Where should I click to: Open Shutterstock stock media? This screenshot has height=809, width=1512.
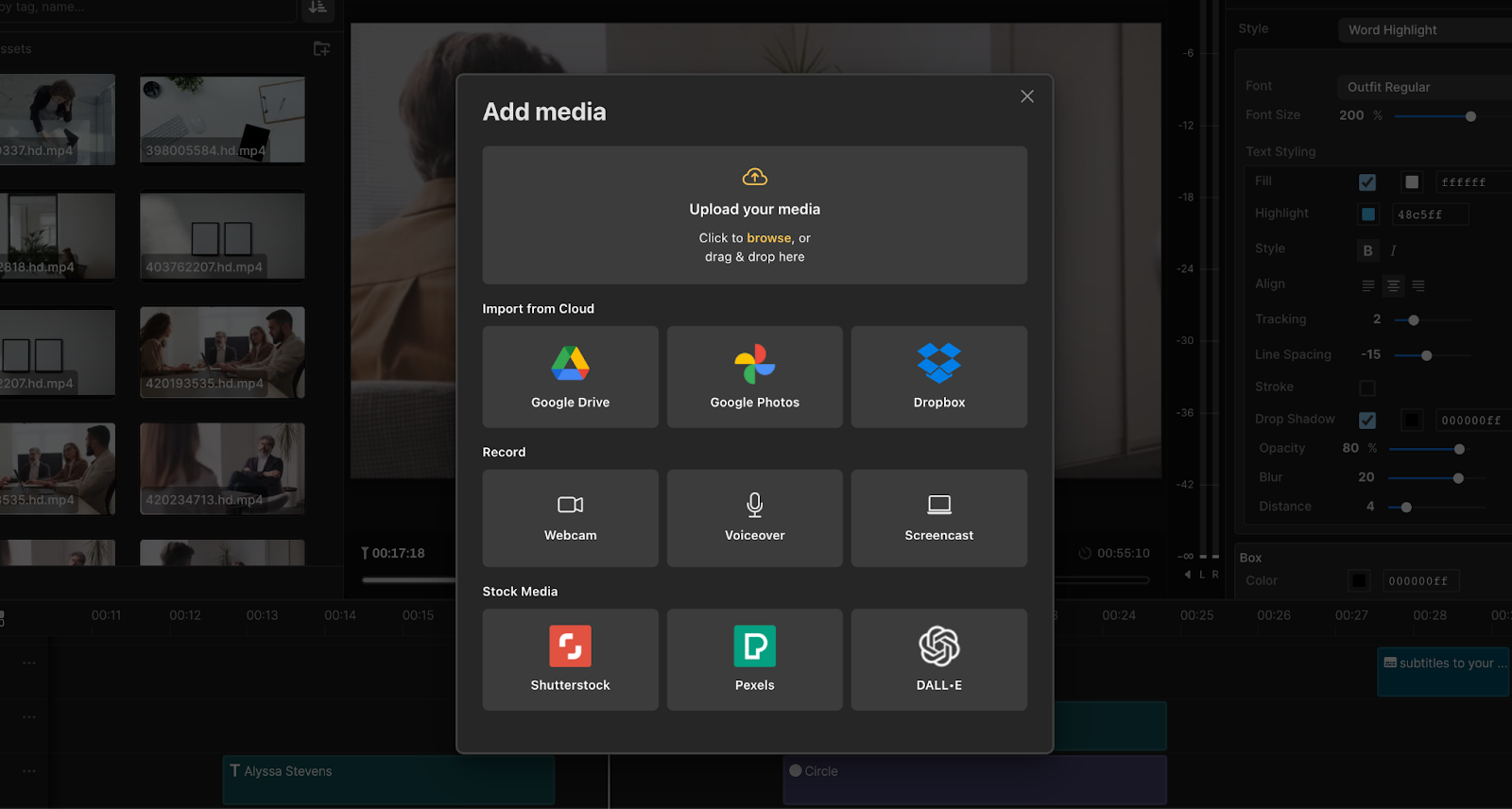(x=570, y=660)
